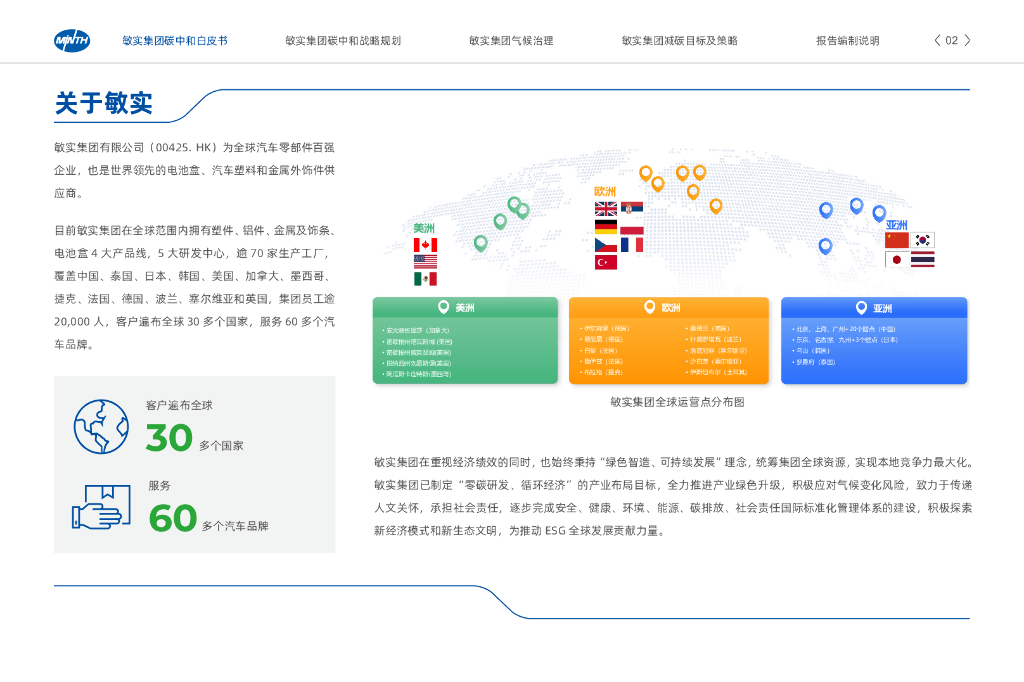The image size is (1024, 682).
Task: Open the 报告编制说明 nav tab
Action: coord(848,41)
